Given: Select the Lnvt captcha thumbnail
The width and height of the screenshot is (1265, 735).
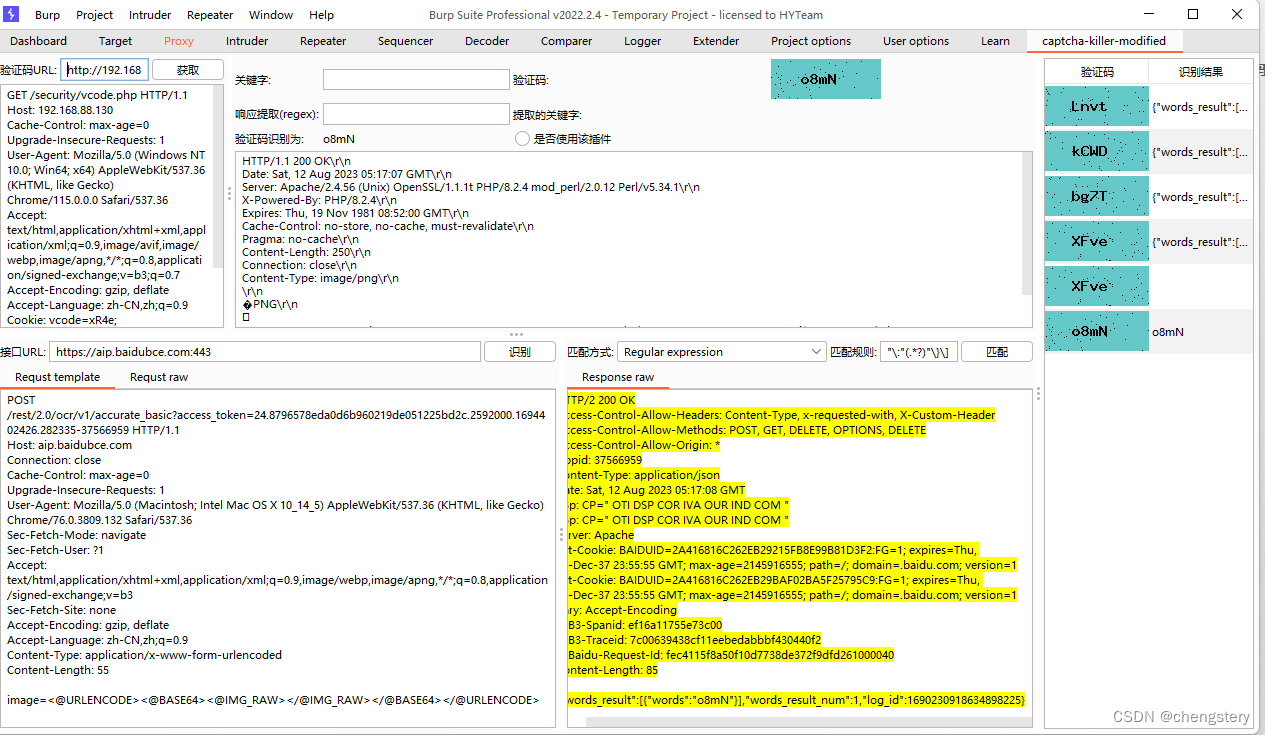Looking at the screenshot, I should 1097,105.
